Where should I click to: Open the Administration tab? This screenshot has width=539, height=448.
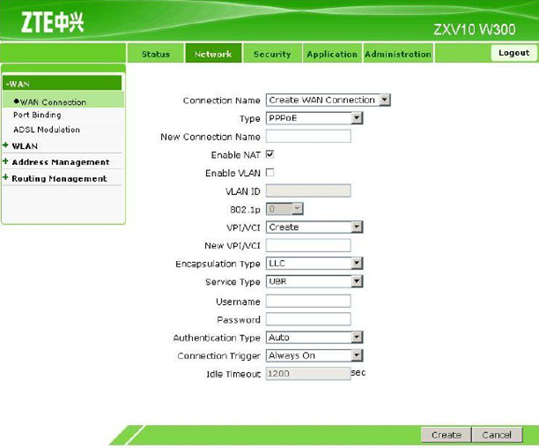click(x=398, y=54)
